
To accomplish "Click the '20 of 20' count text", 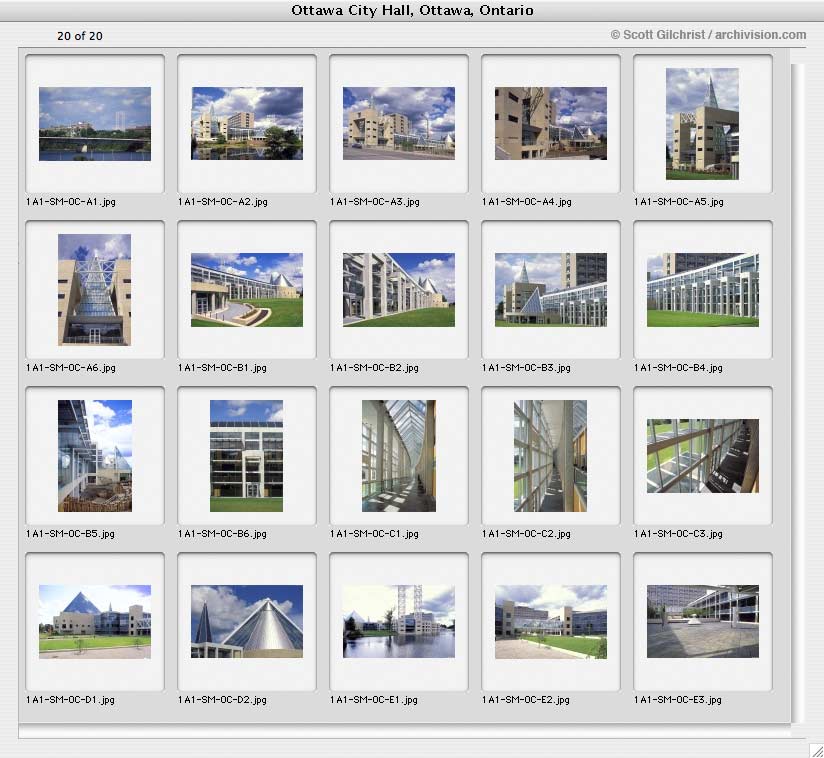I will [80, 36].
